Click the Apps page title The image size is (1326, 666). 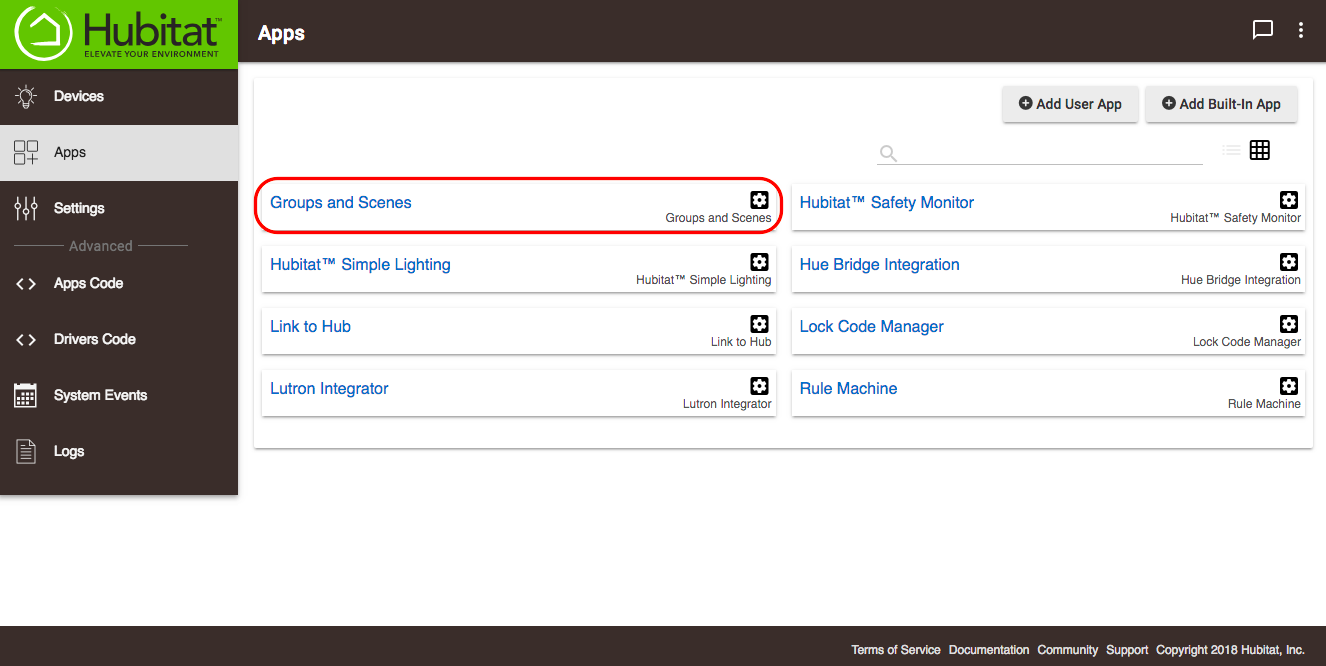pyautogui.click(x=282, y=33)
